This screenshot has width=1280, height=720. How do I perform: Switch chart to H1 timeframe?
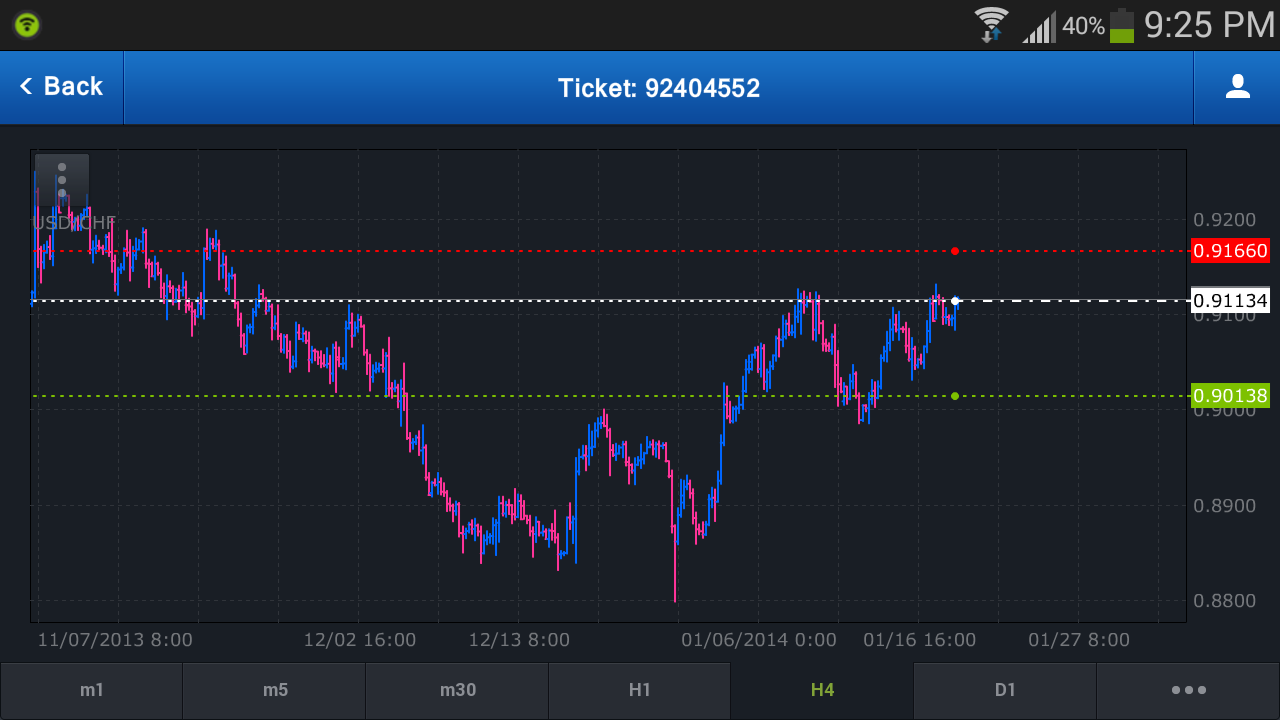(x=640, y=690)
